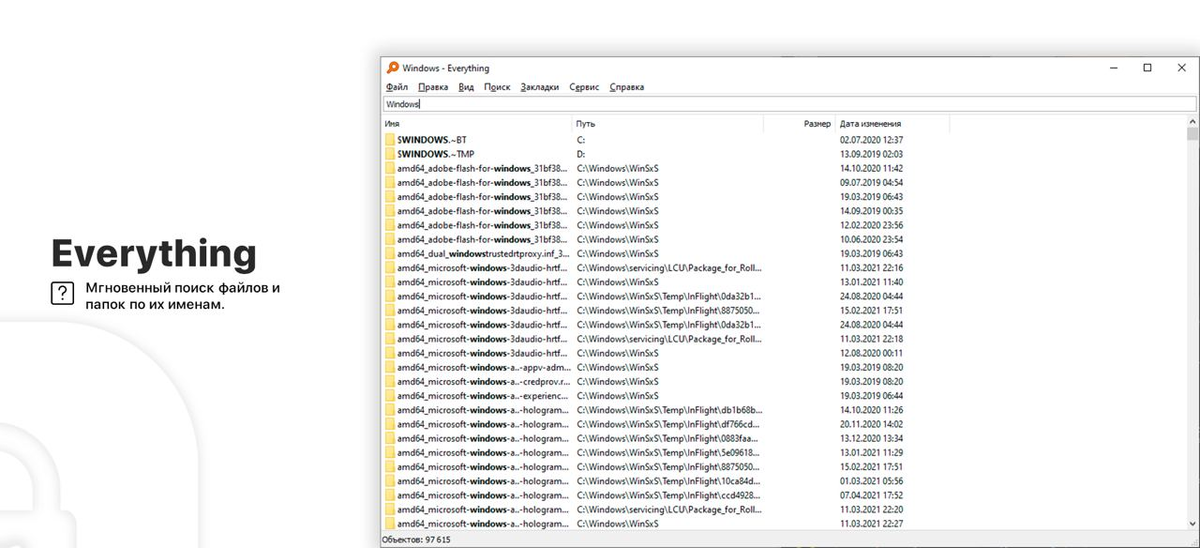Click folder icon in row dated 14.10.2020 11:26

coord(390,410)
